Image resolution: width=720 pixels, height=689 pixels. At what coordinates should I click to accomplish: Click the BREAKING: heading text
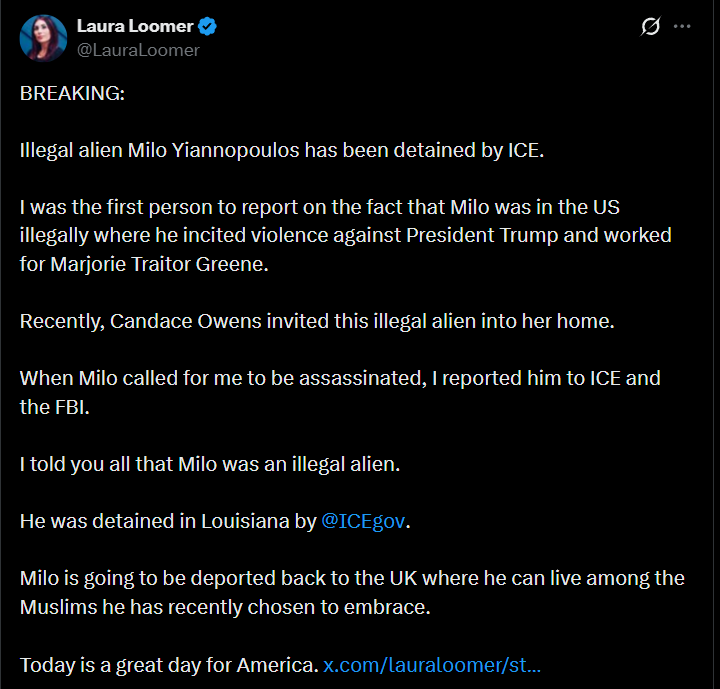pos(73,93)
